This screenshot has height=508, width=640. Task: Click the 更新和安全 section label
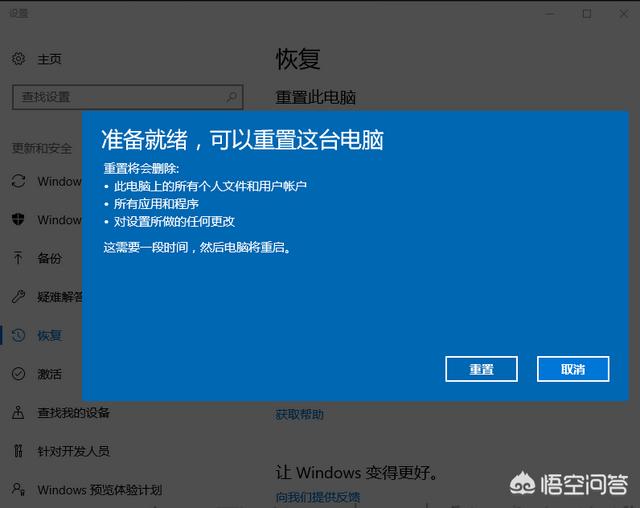click(42, 148)
